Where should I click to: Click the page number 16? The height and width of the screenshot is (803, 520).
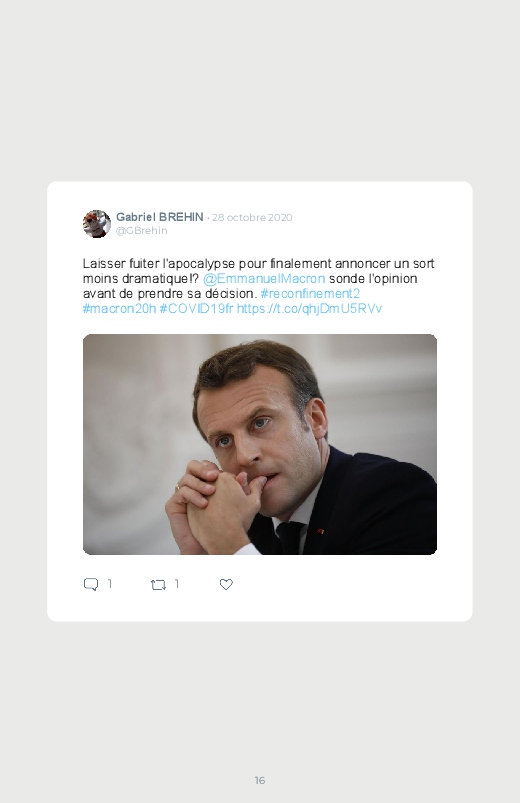pos(260,780)
